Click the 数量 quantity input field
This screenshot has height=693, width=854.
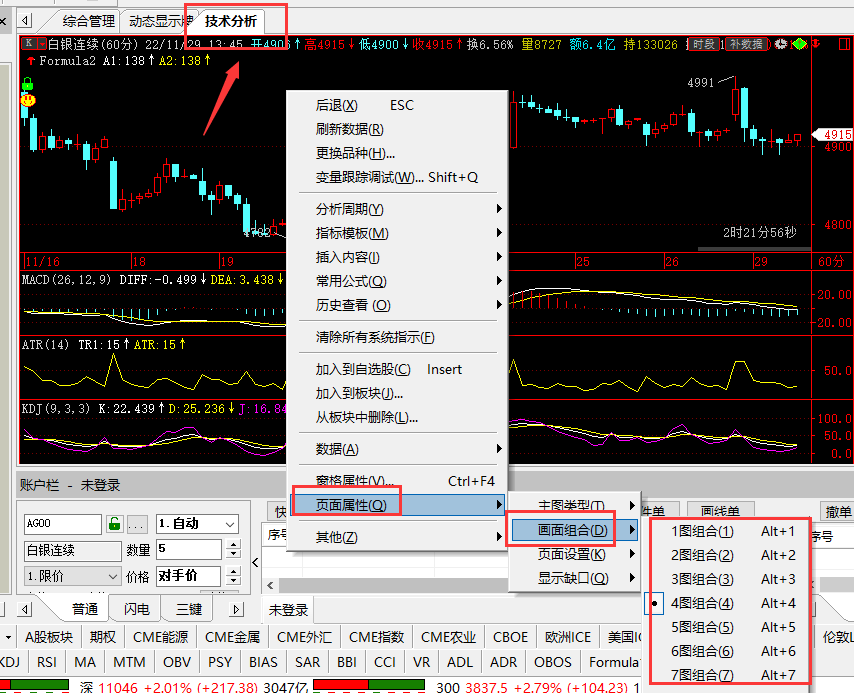pyautogui.click(x=189, y=549)
